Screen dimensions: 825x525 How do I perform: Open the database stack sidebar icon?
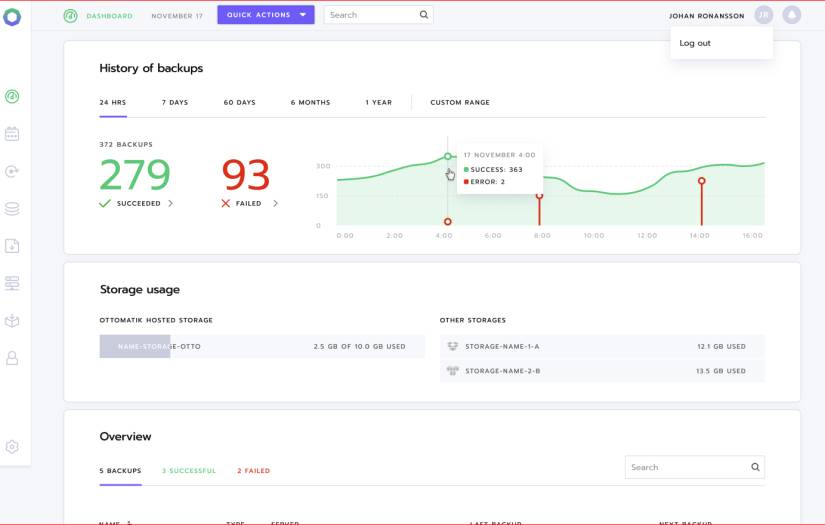click(12, 209)
